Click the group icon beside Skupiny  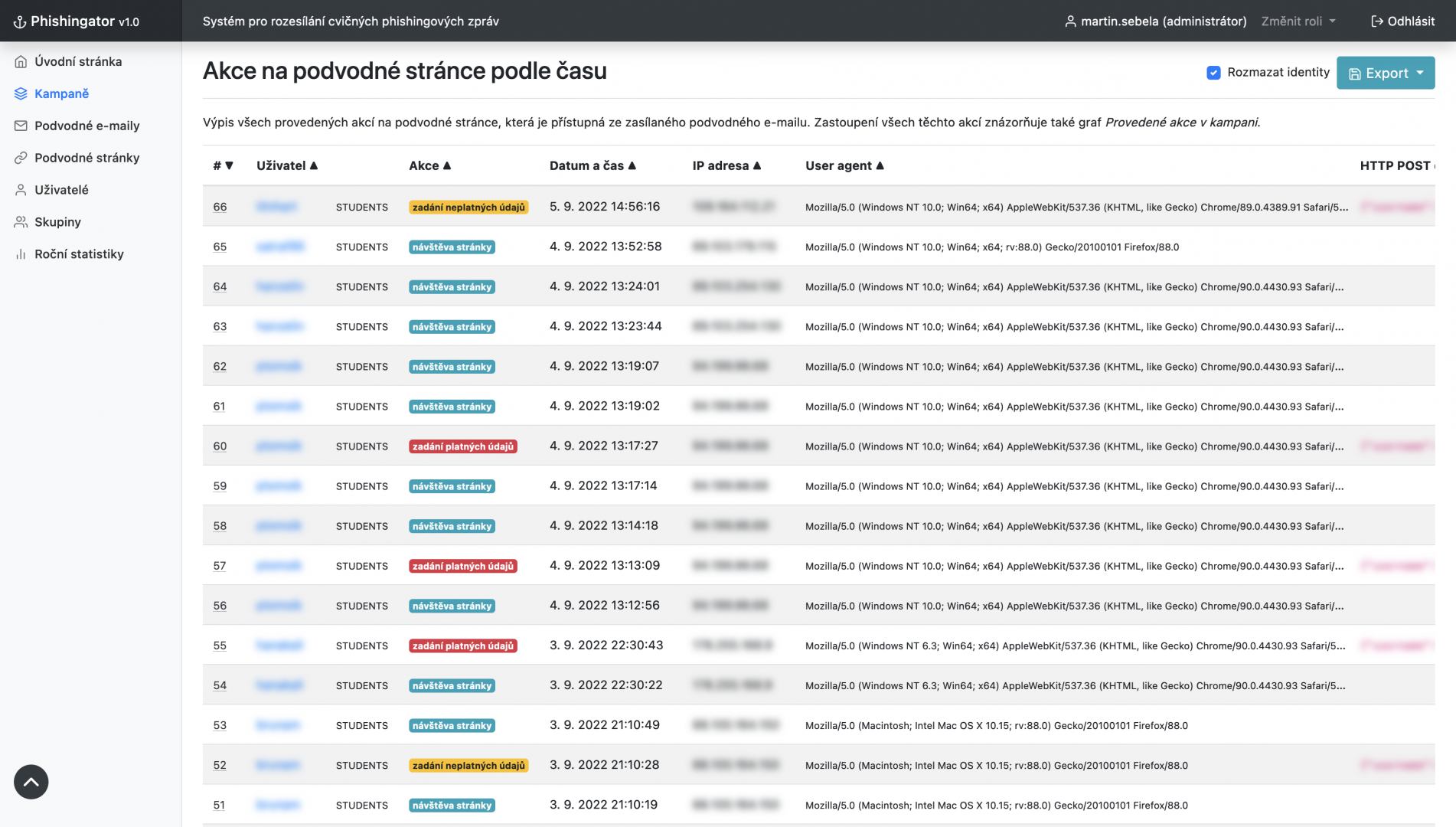[x=21, y=222]
